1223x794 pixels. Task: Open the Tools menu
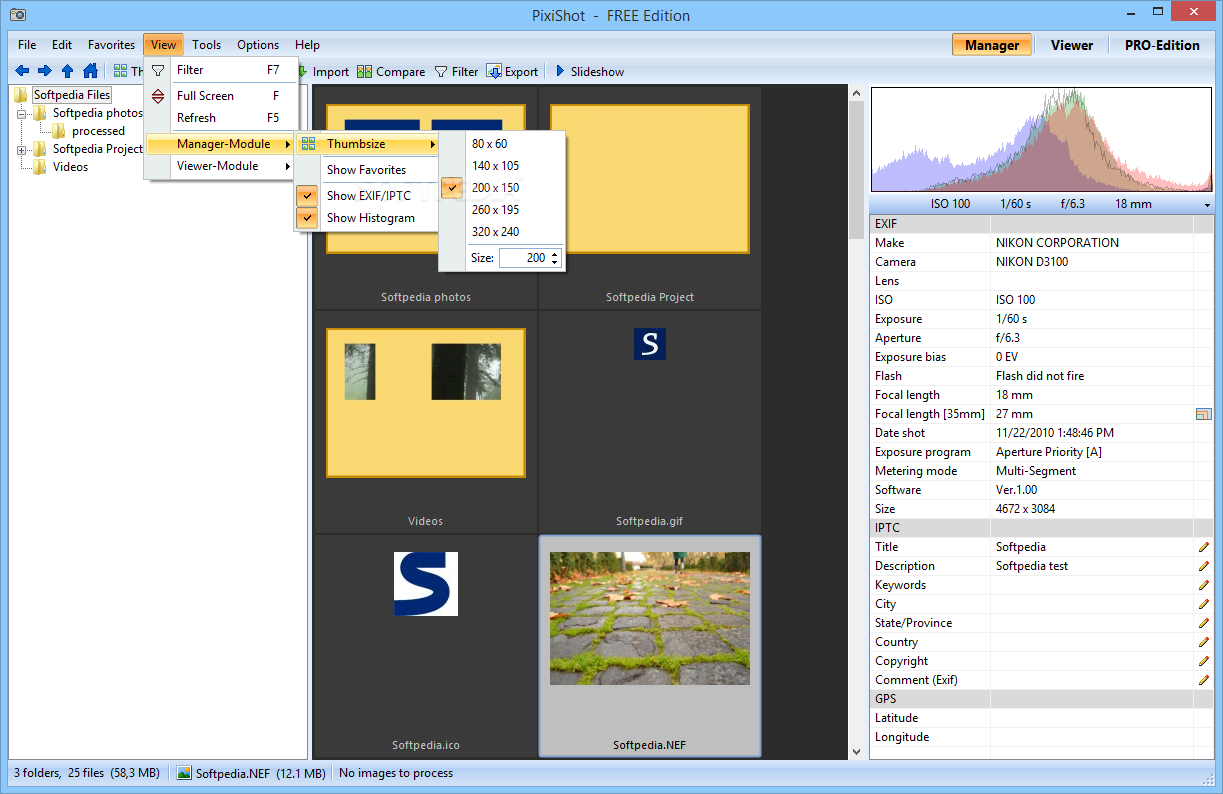[x=207, y=45]
